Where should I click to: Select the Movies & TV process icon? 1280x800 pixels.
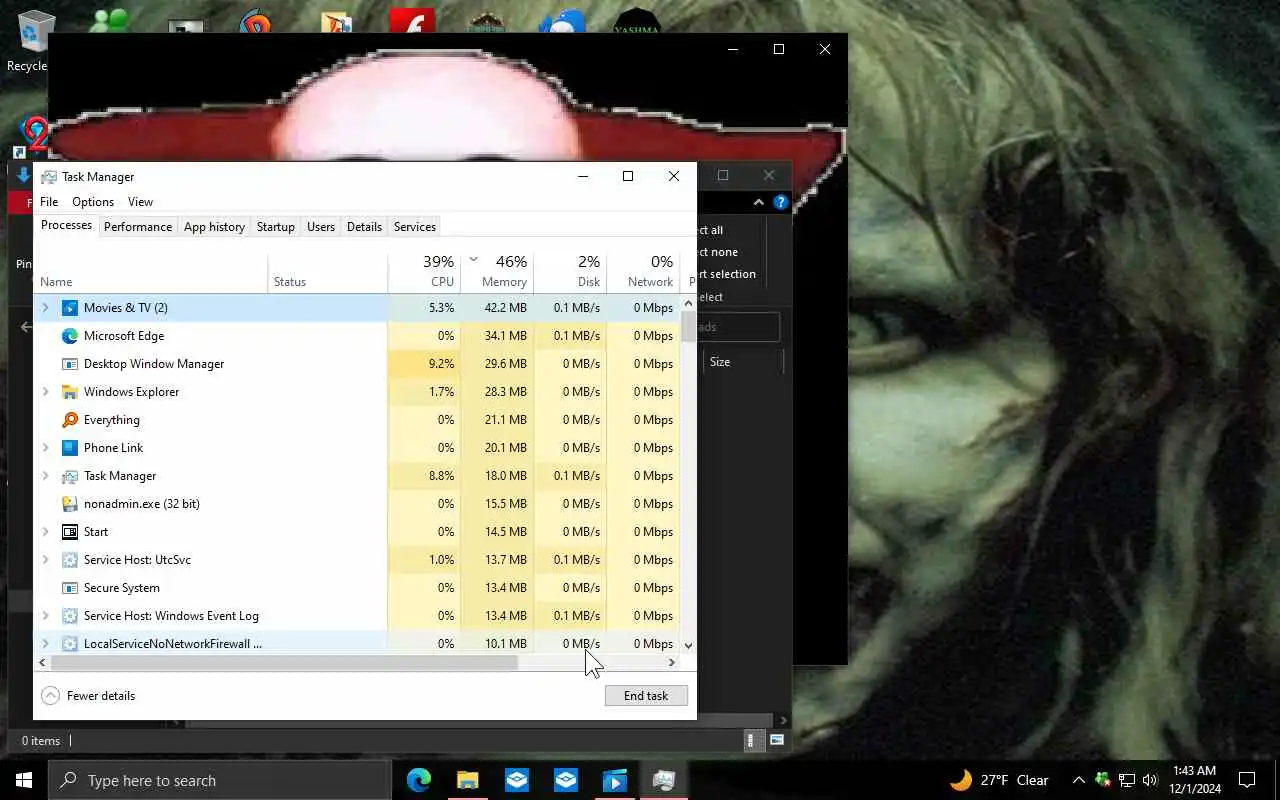tap(70, 308)
